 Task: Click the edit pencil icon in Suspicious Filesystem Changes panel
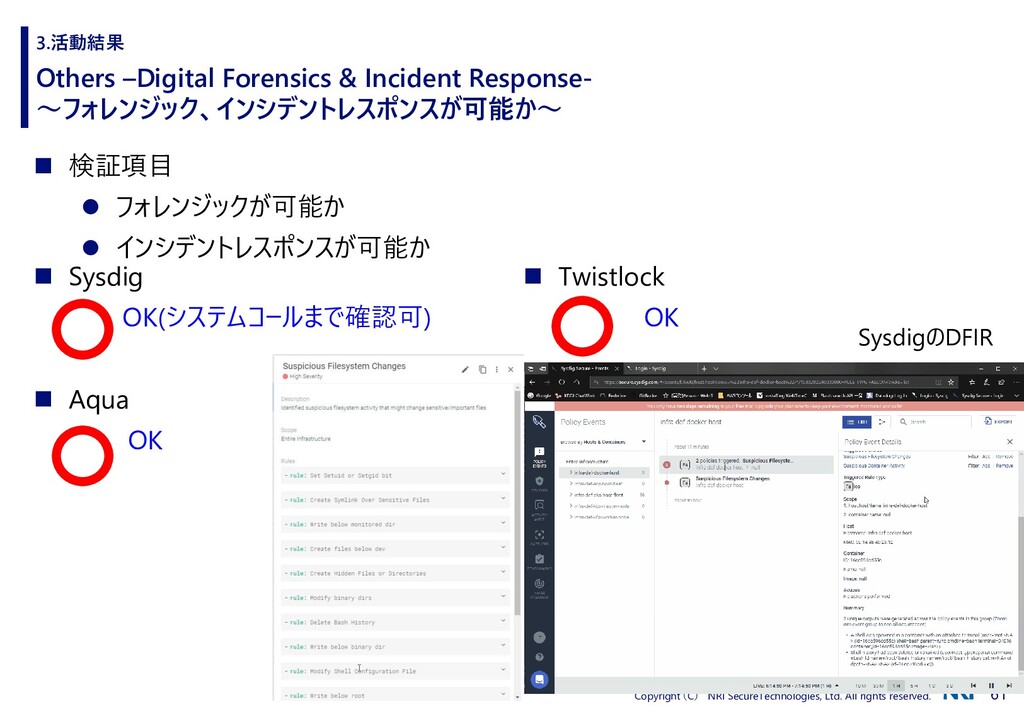tap(465, 370)
